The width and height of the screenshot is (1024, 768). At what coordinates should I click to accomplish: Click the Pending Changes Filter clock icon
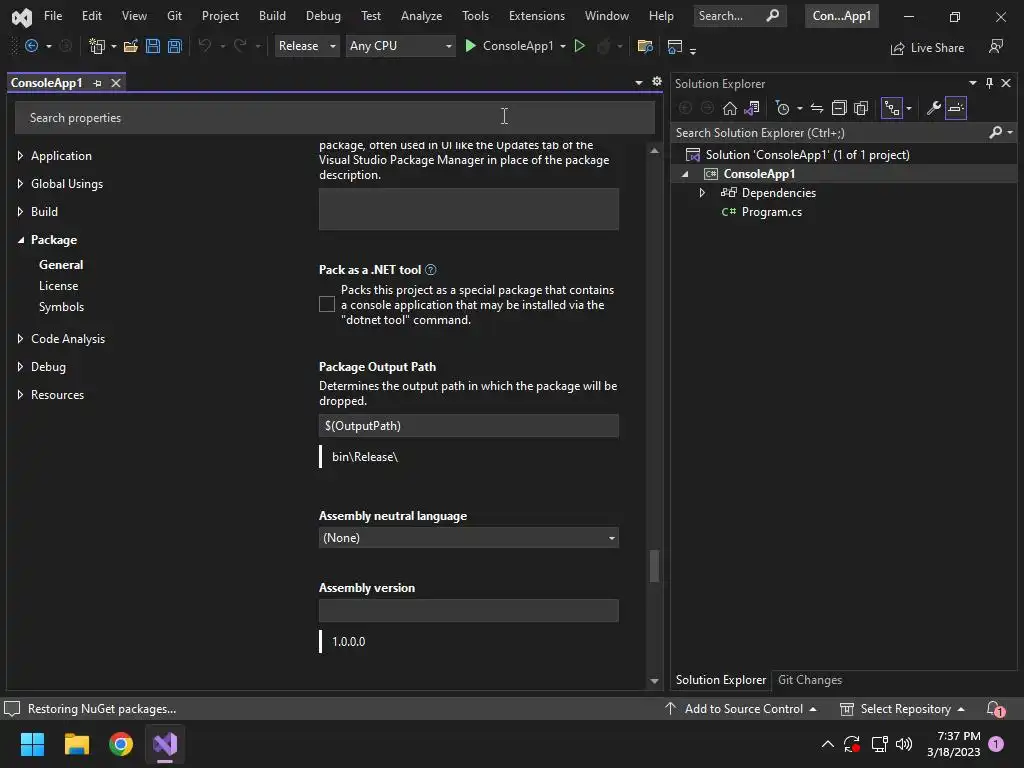pyautogui.click(x=782, y=108)
